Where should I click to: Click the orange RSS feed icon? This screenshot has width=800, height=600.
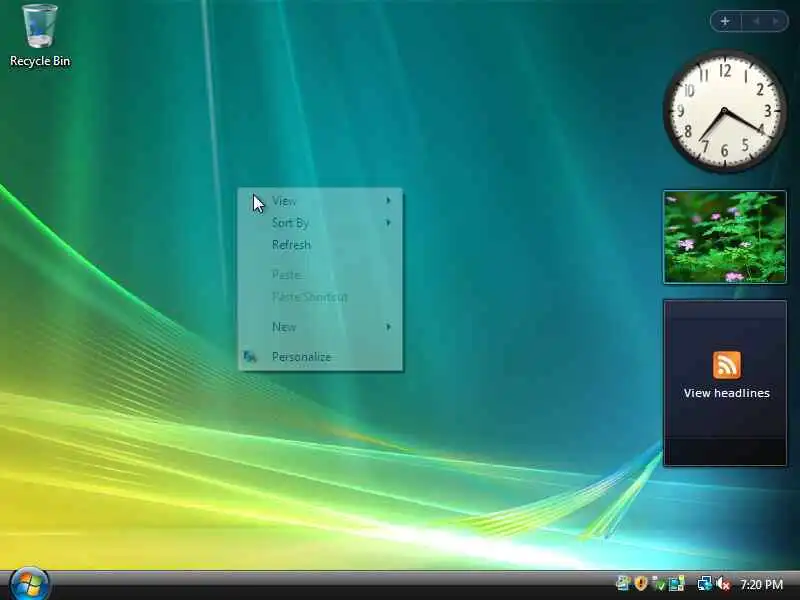[x=727, y=365]
